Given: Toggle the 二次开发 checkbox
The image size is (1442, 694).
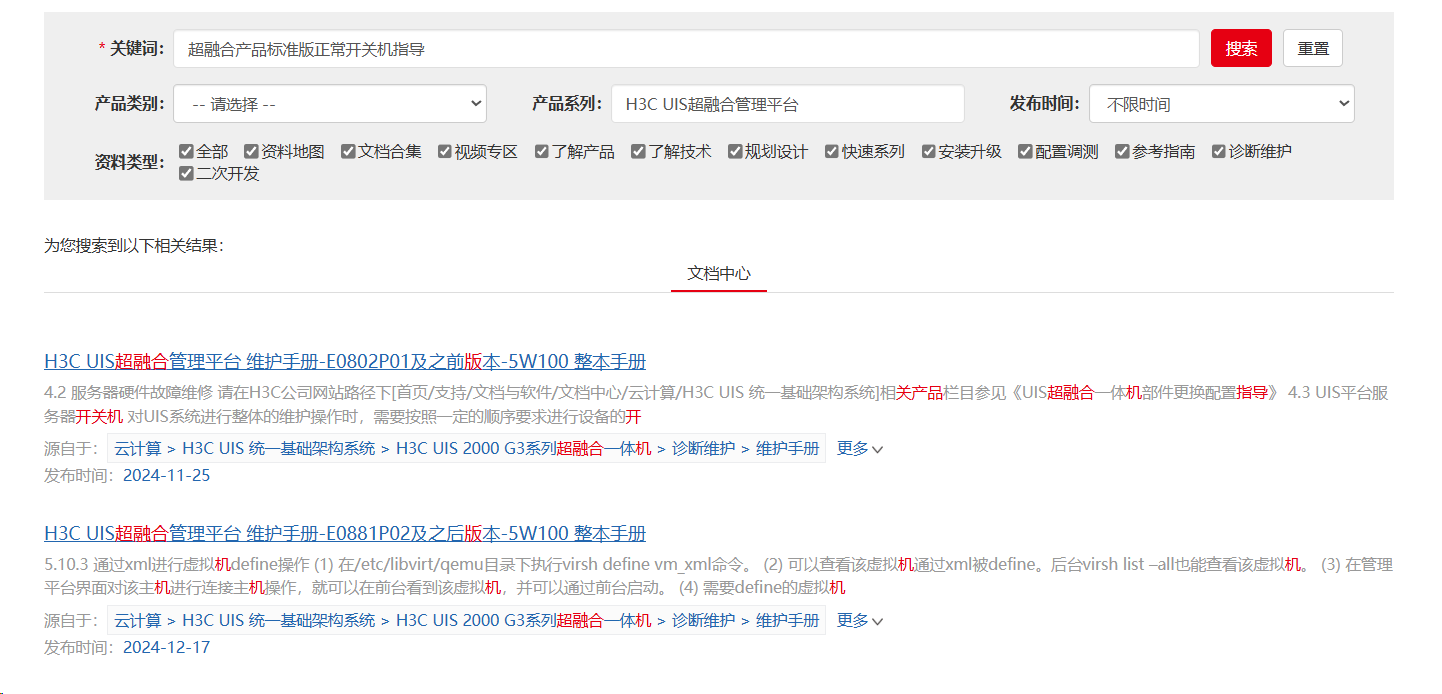Looking at the screenshot, I should 186,173.
